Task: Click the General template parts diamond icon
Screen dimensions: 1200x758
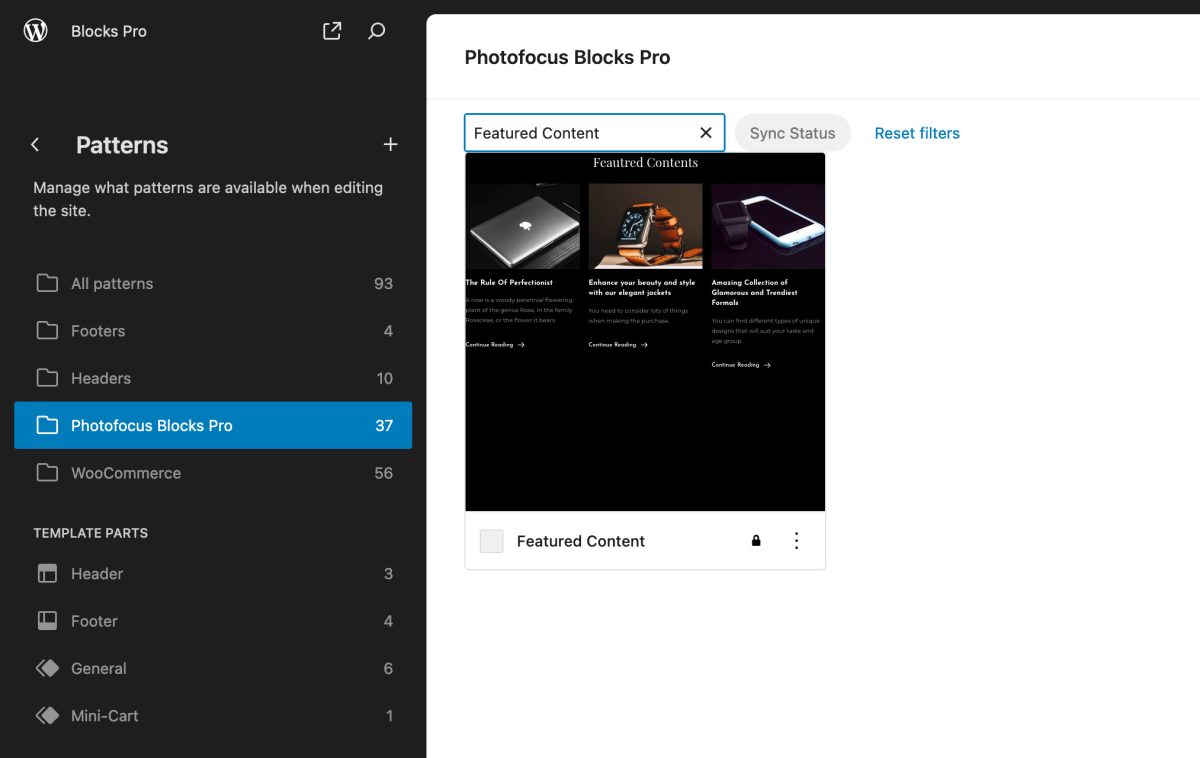Action: [x=47, y=668]
